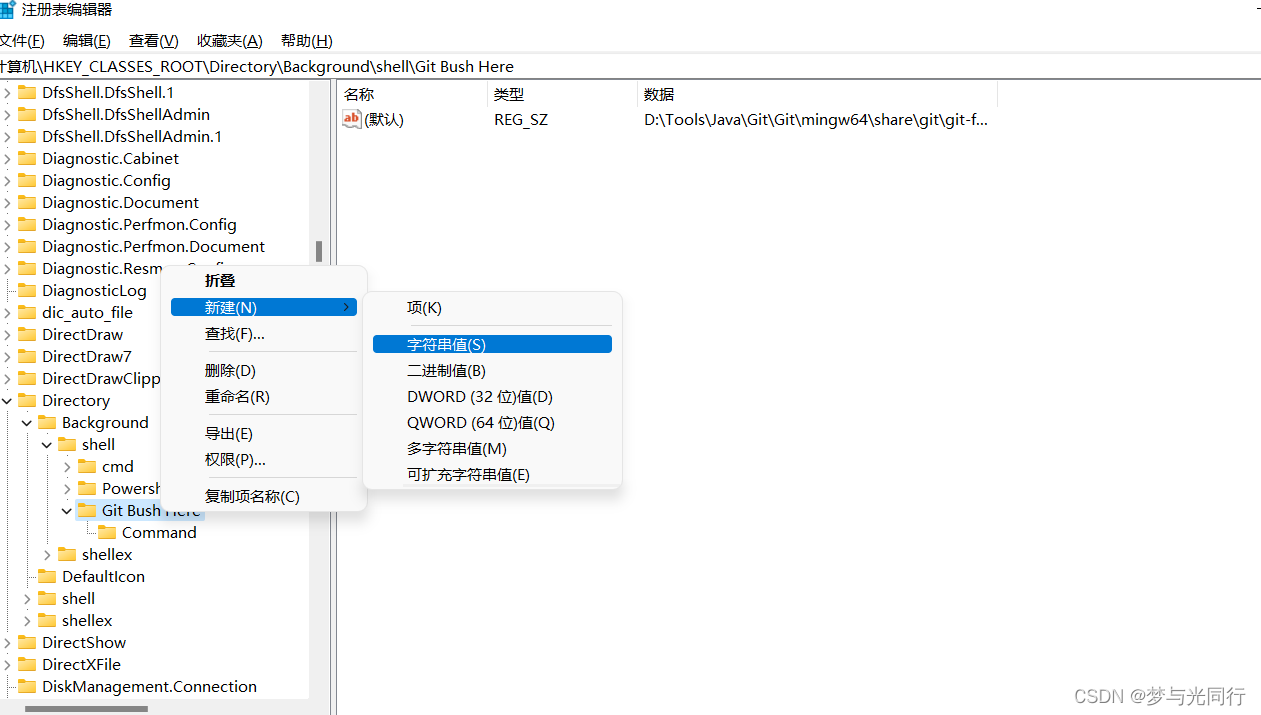The image size is (1261, 715).
Task: Expand the DirectXFile key arrow
Action: [7, 664]
